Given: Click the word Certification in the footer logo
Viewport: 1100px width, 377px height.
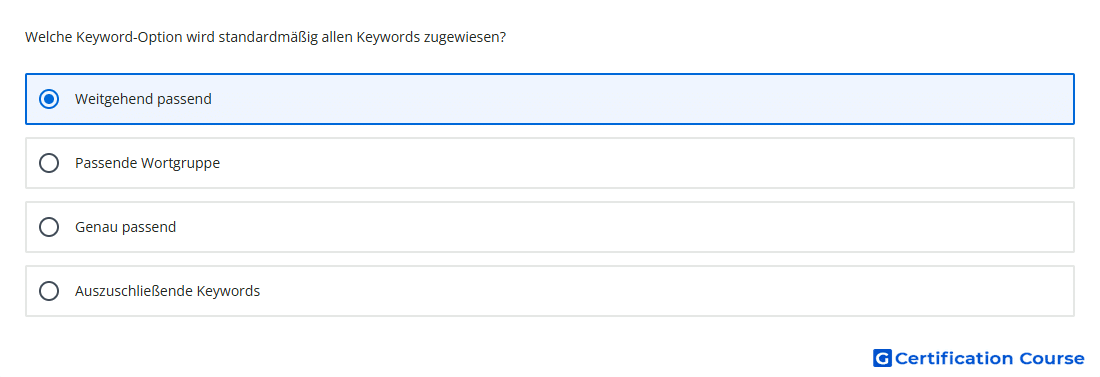Looking at the screenshot, I should pos(954,358).
